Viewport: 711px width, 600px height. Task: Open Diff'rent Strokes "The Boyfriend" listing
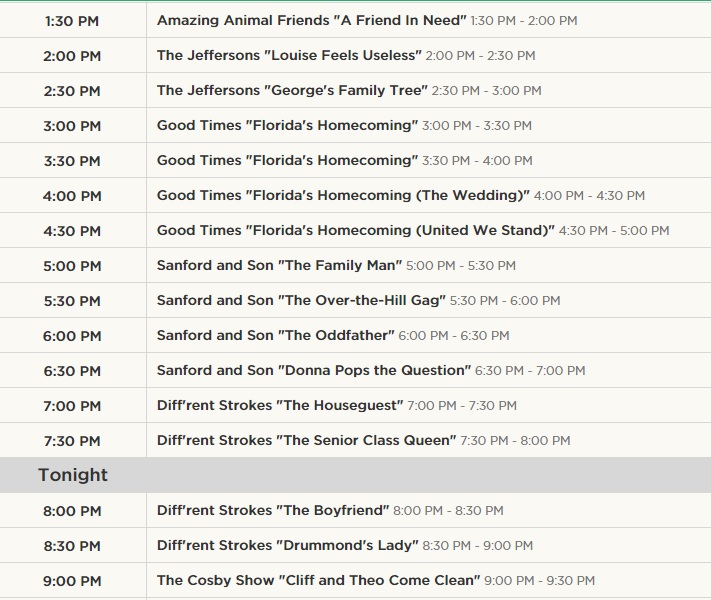click(x=272, y=510)
